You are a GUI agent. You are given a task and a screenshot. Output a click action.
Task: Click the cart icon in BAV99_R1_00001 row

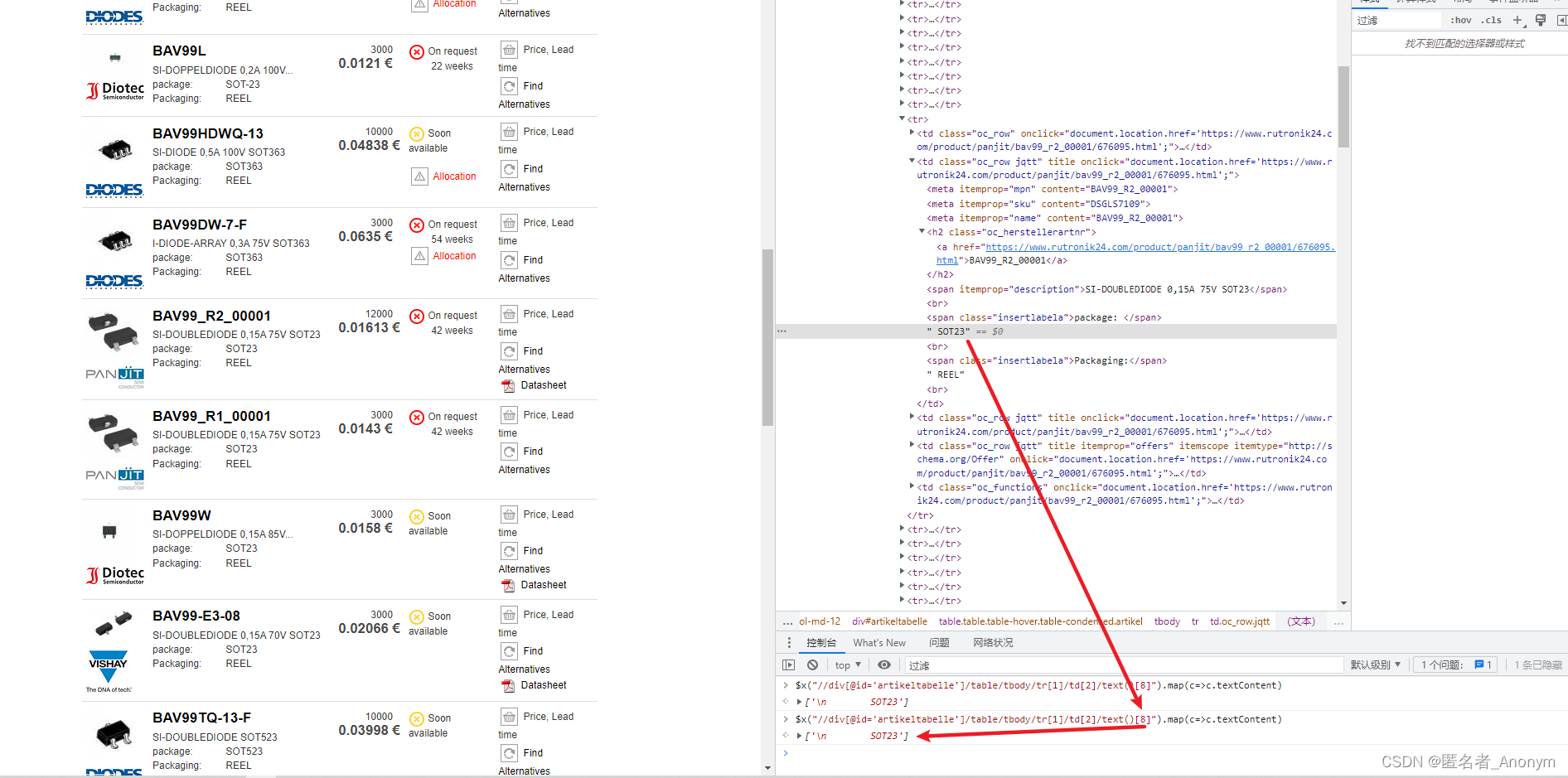click(x=509, y=415)
